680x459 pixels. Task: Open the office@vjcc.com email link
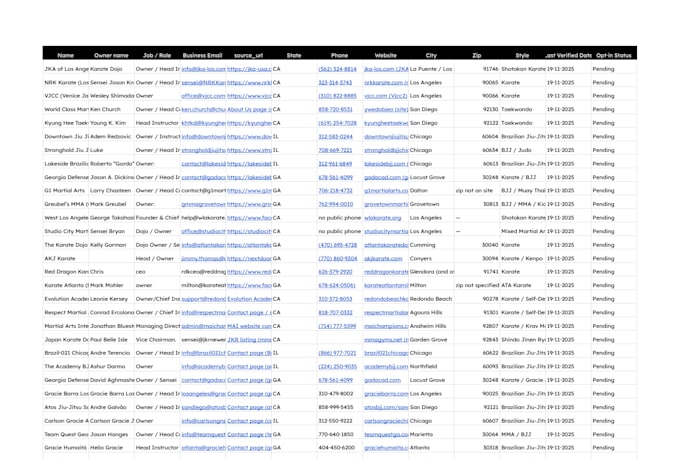click(x=203, y=96)
